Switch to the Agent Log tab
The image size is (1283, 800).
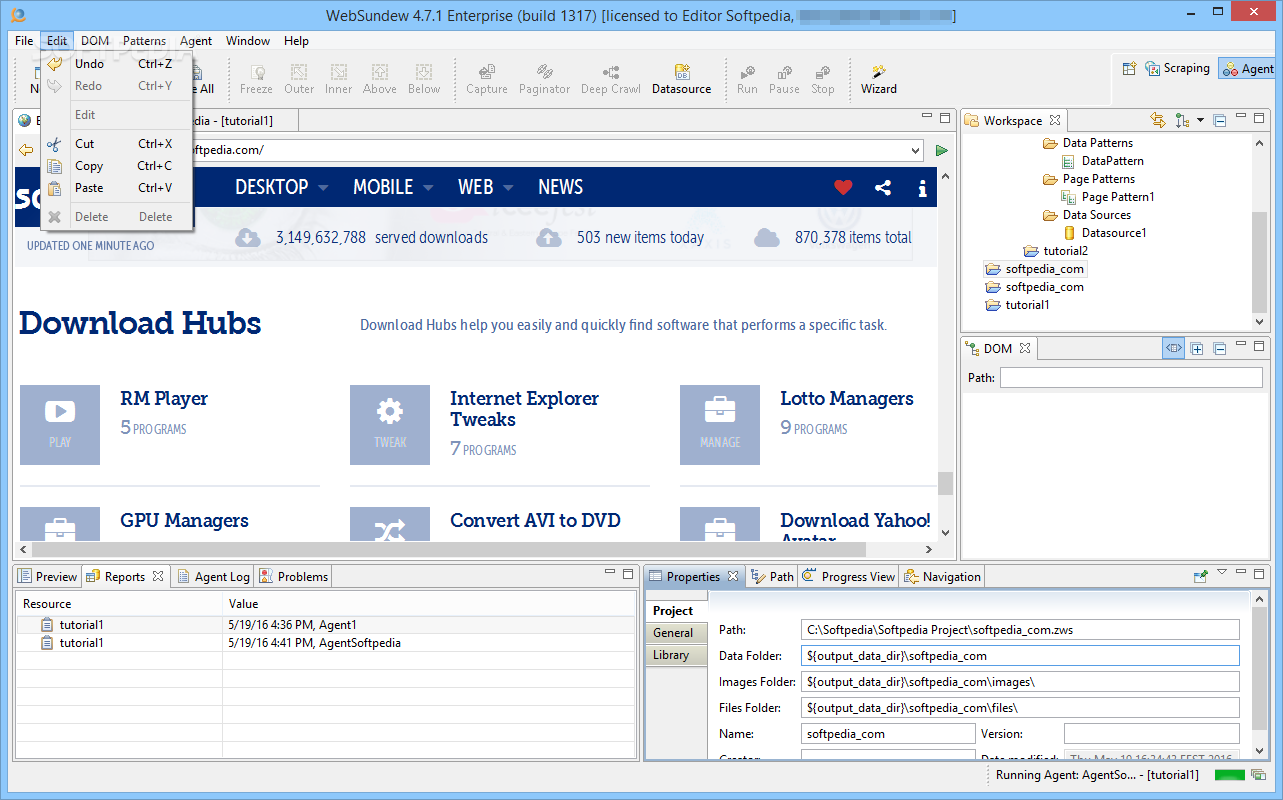[x=213, y=577]
